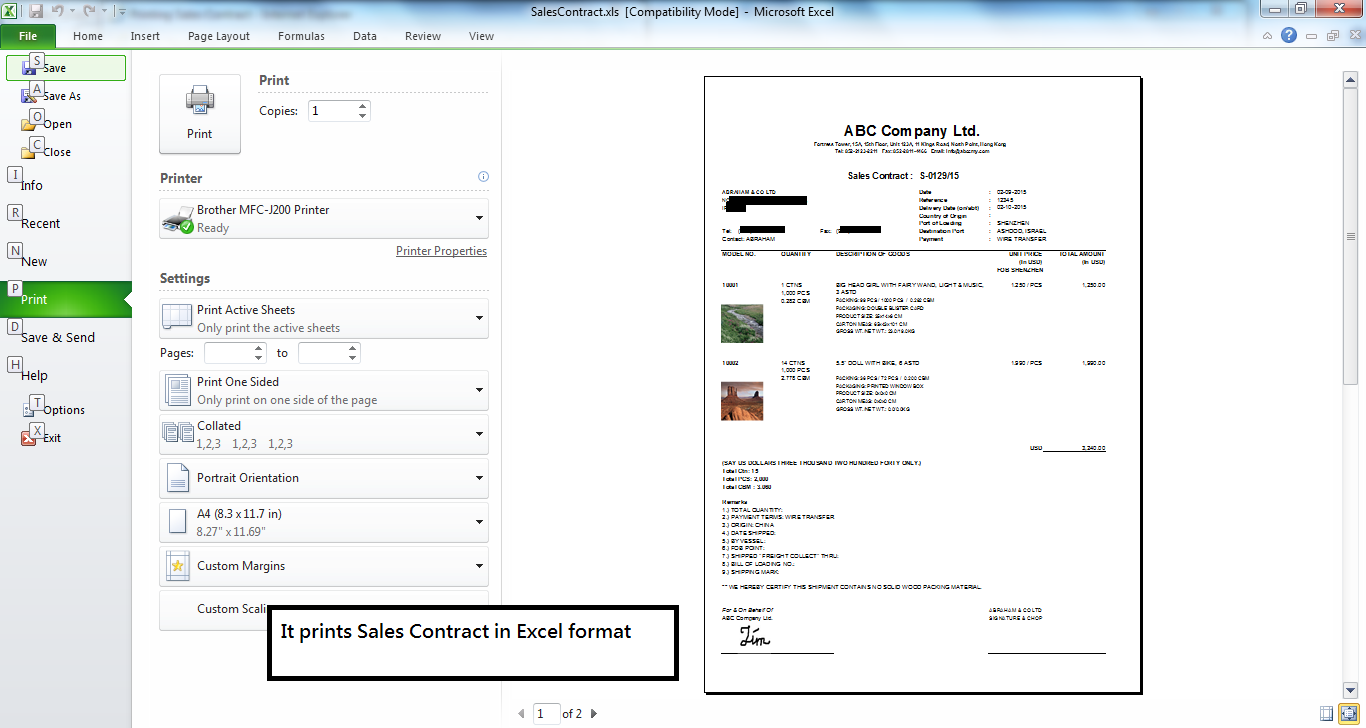Open the Printer Properties link
1366x728 pixels.
tap(441, 251)
